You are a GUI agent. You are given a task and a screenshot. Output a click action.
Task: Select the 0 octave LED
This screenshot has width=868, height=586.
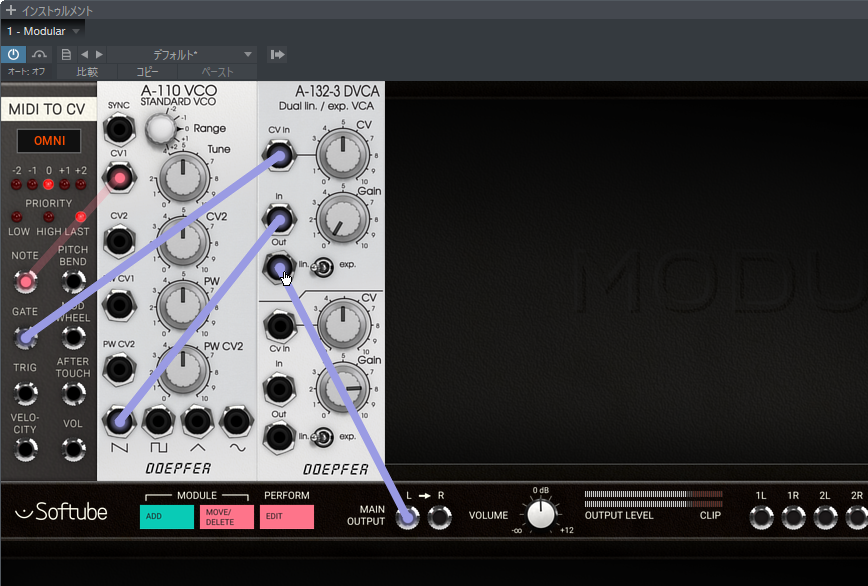[x=49, y=184]
